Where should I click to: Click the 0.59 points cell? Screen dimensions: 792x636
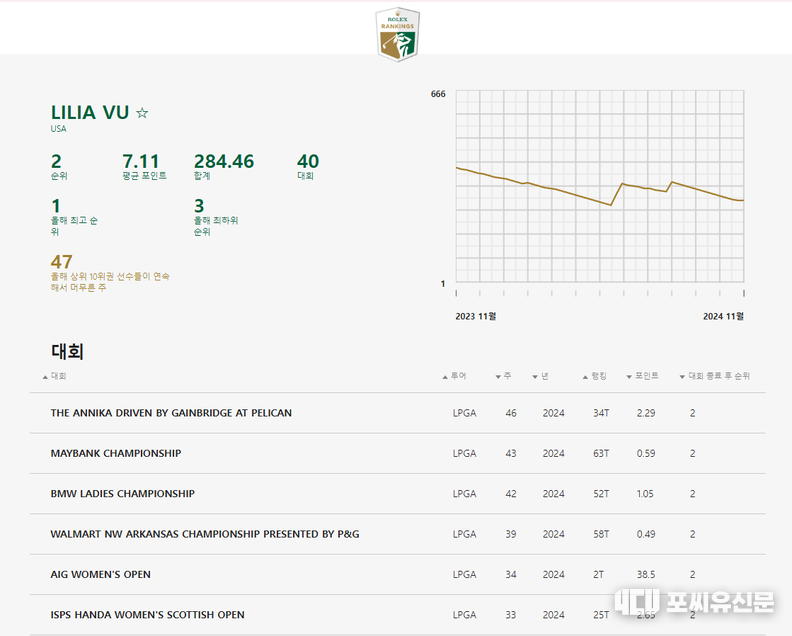pos(646,454)
